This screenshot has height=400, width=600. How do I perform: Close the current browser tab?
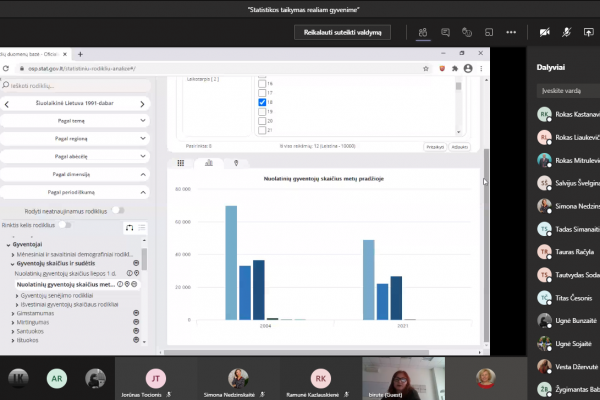pos(65,54)
